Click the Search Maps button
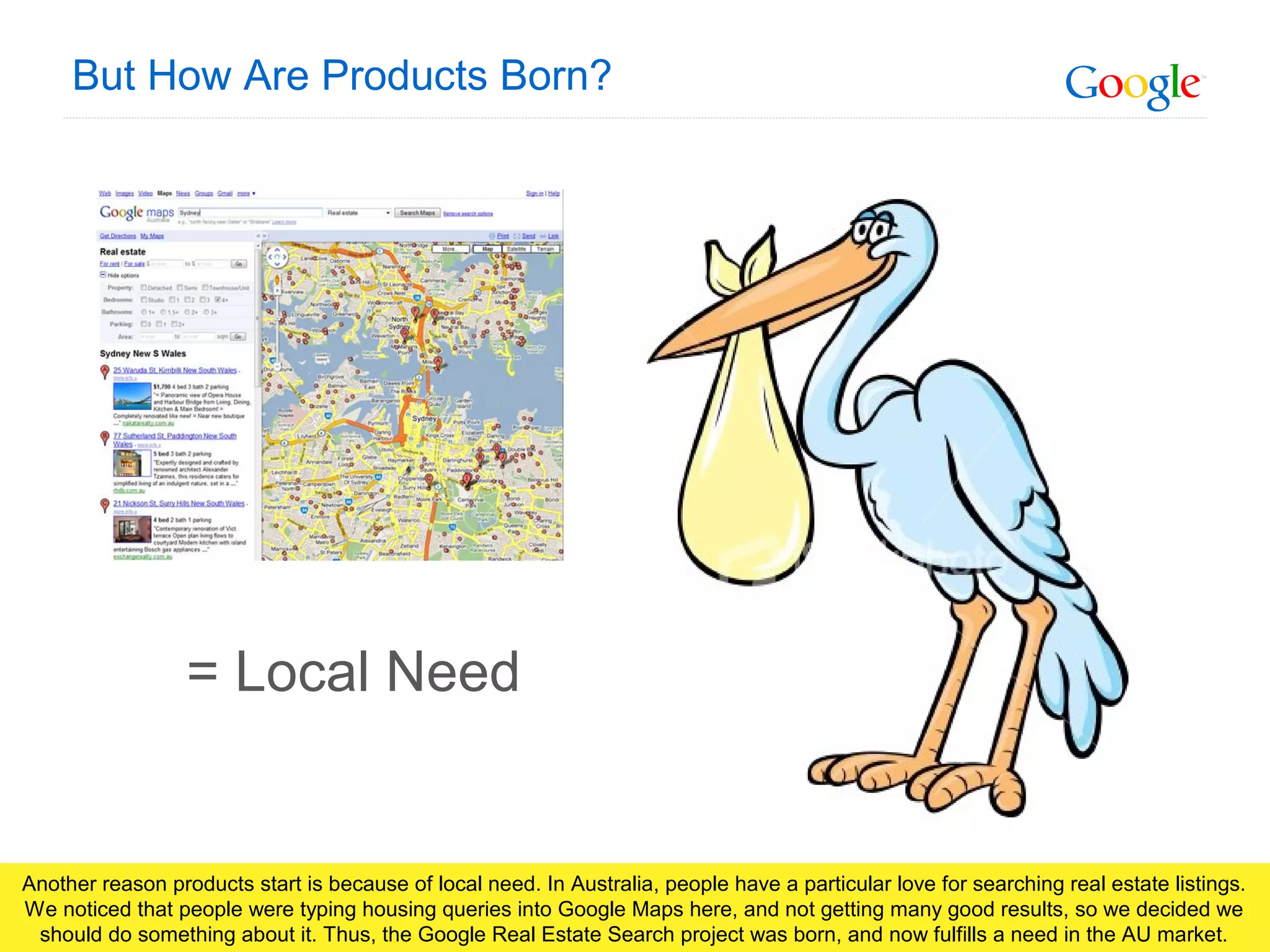 (x=417, y=213)
